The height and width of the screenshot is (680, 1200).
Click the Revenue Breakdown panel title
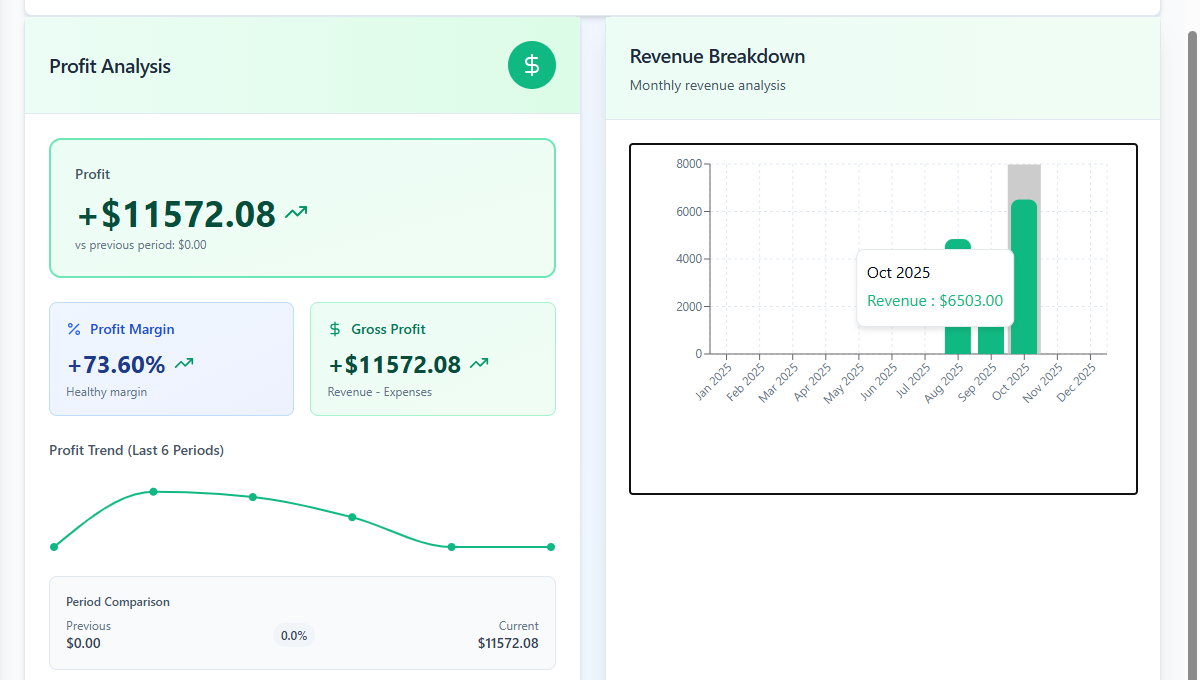(716, 56)
